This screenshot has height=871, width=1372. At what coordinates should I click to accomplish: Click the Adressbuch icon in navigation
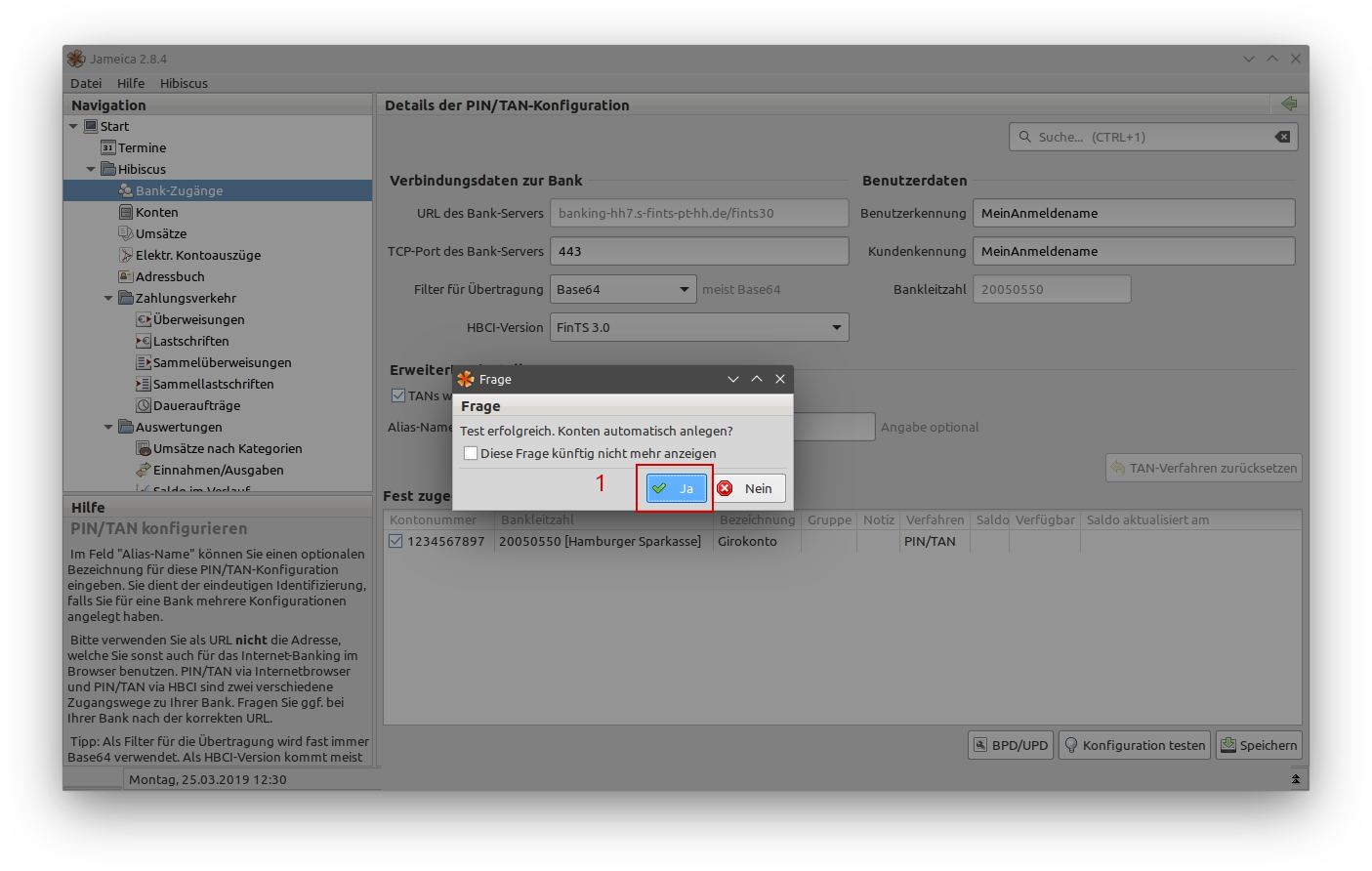pos(126,276)
